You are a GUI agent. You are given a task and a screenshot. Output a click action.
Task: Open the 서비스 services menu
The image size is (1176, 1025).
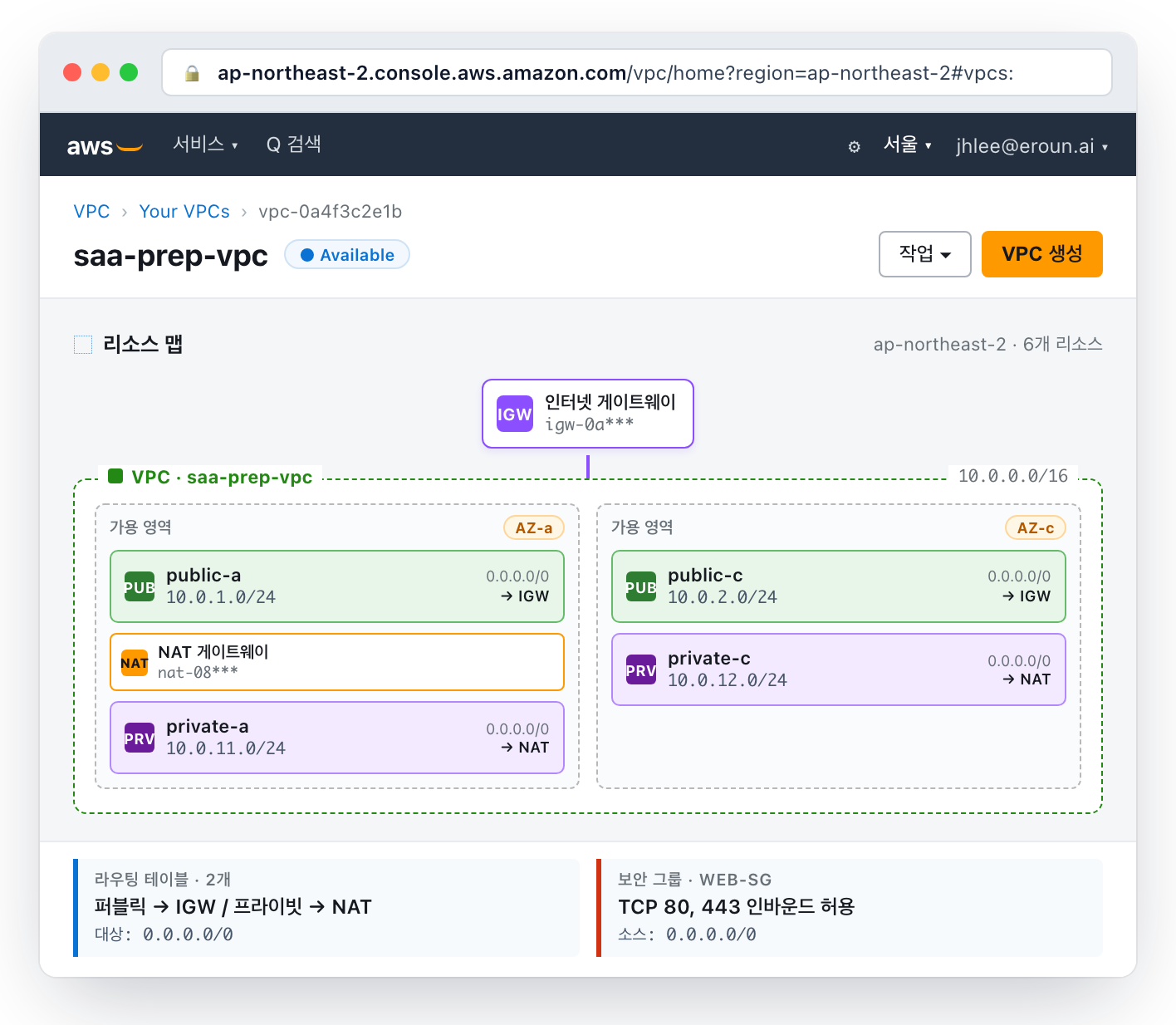click(205, 145)
